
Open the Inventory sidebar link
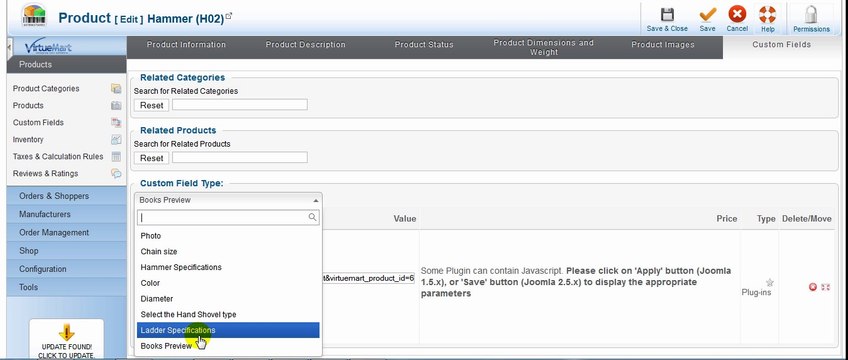[28, 139]
